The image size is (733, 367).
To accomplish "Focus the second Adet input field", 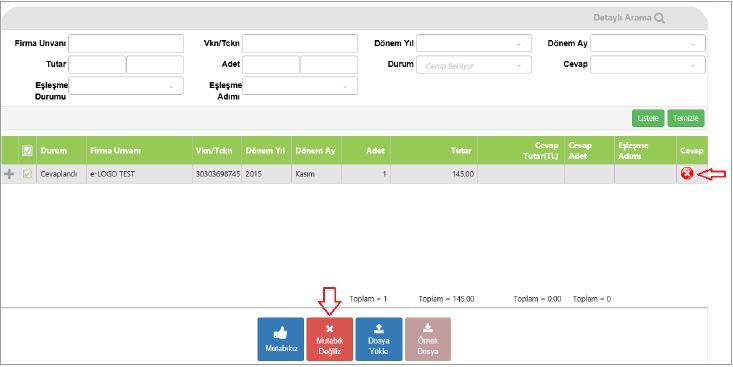I will pos(329,65).
